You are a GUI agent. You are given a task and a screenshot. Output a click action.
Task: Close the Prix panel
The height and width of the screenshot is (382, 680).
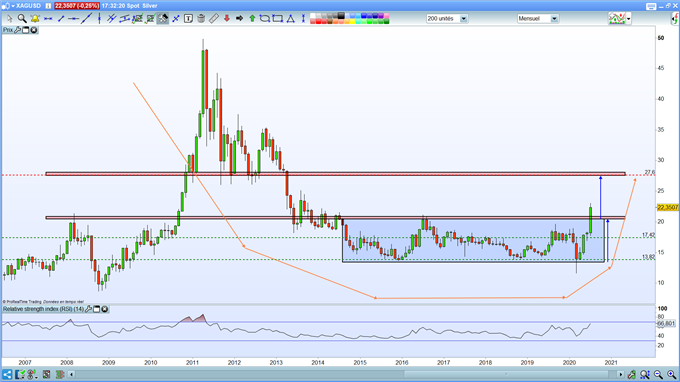[33, 30]
